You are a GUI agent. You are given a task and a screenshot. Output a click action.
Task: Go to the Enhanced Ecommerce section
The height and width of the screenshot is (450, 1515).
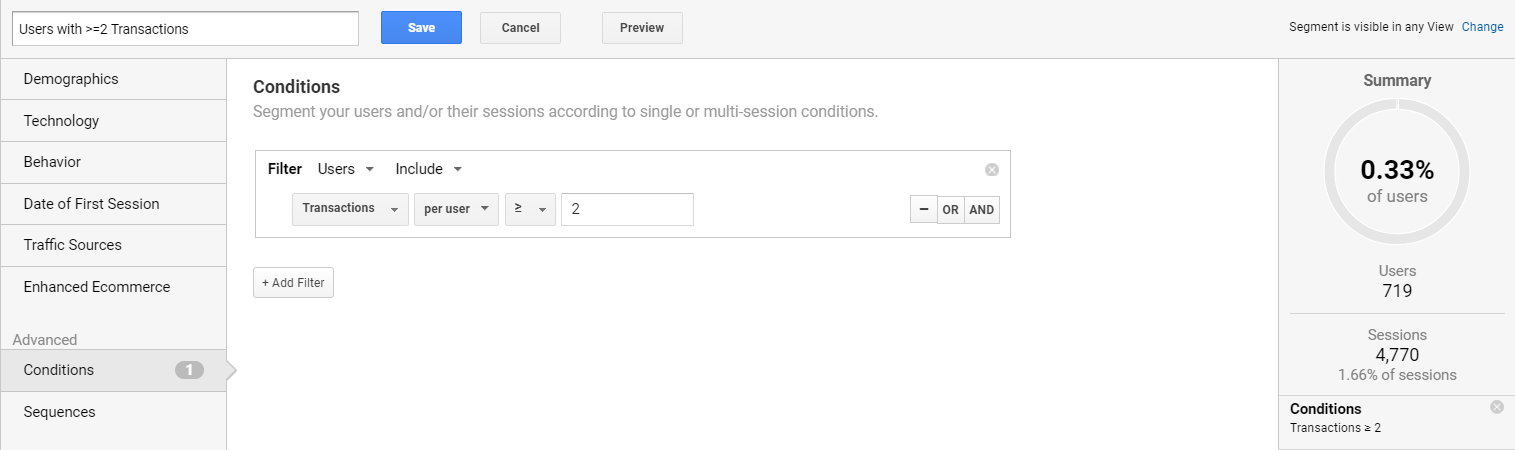(97, 287)
